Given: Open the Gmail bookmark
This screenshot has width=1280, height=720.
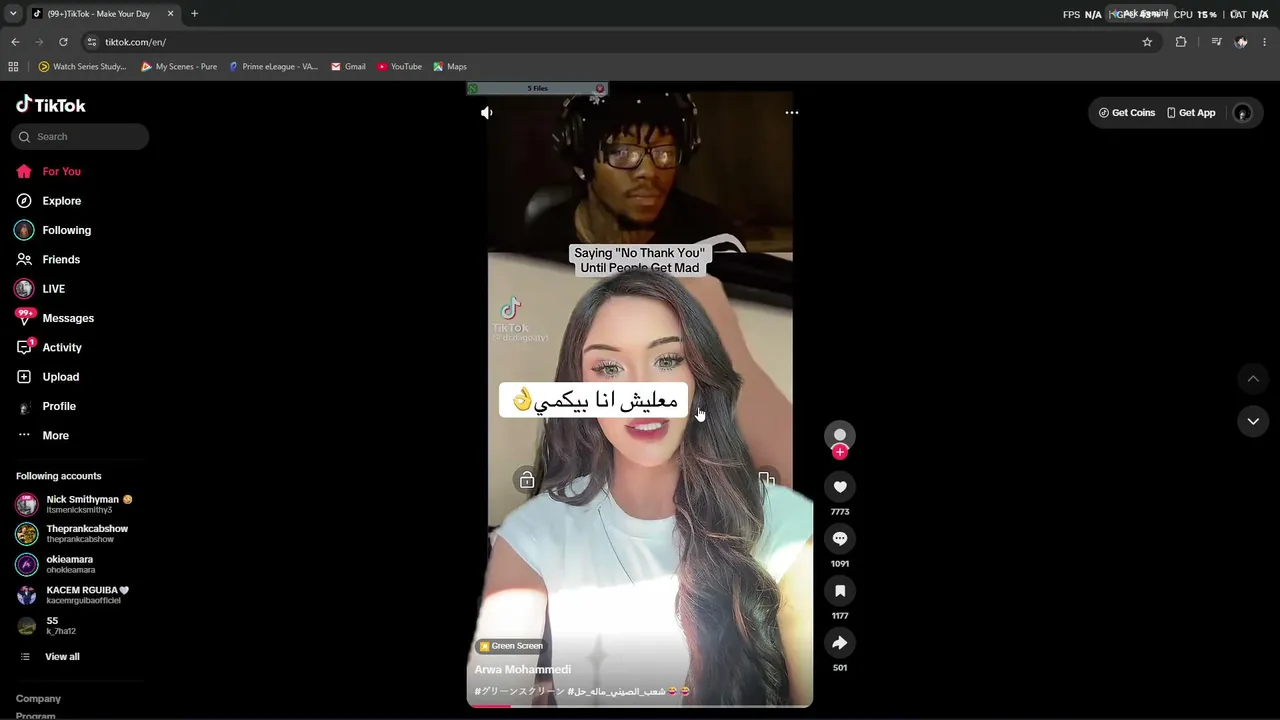Looking at the screenshot, I should [x=348, y=67].
